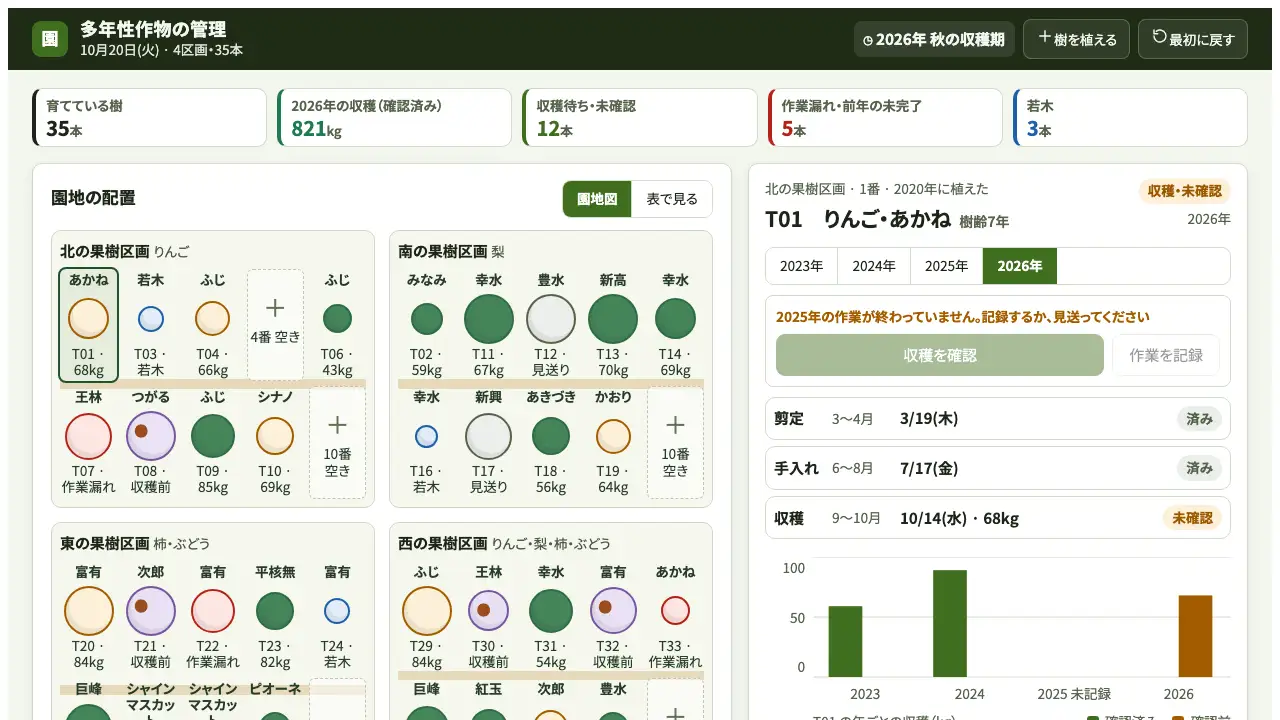Image resolution: width=1280 pixels, height=720 pixels.
Task: Select tree T02 みなみ 59kg
Action: (427, 325)
